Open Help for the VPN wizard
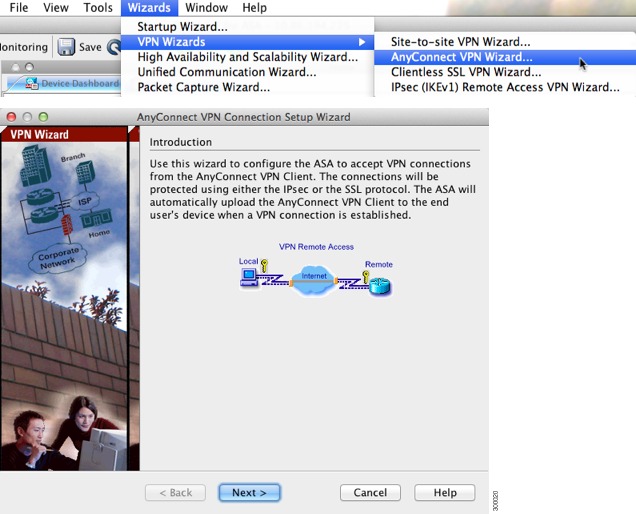The image size is (636, 514). click(x=445, y=492)
